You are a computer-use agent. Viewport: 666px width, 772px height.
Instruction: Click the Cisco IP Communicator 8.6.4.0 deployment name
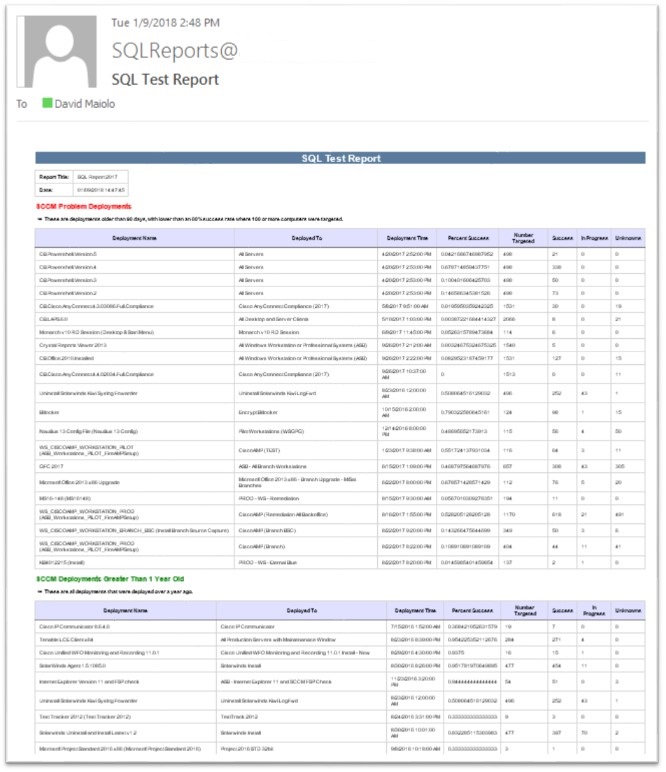tap(74, 627)
